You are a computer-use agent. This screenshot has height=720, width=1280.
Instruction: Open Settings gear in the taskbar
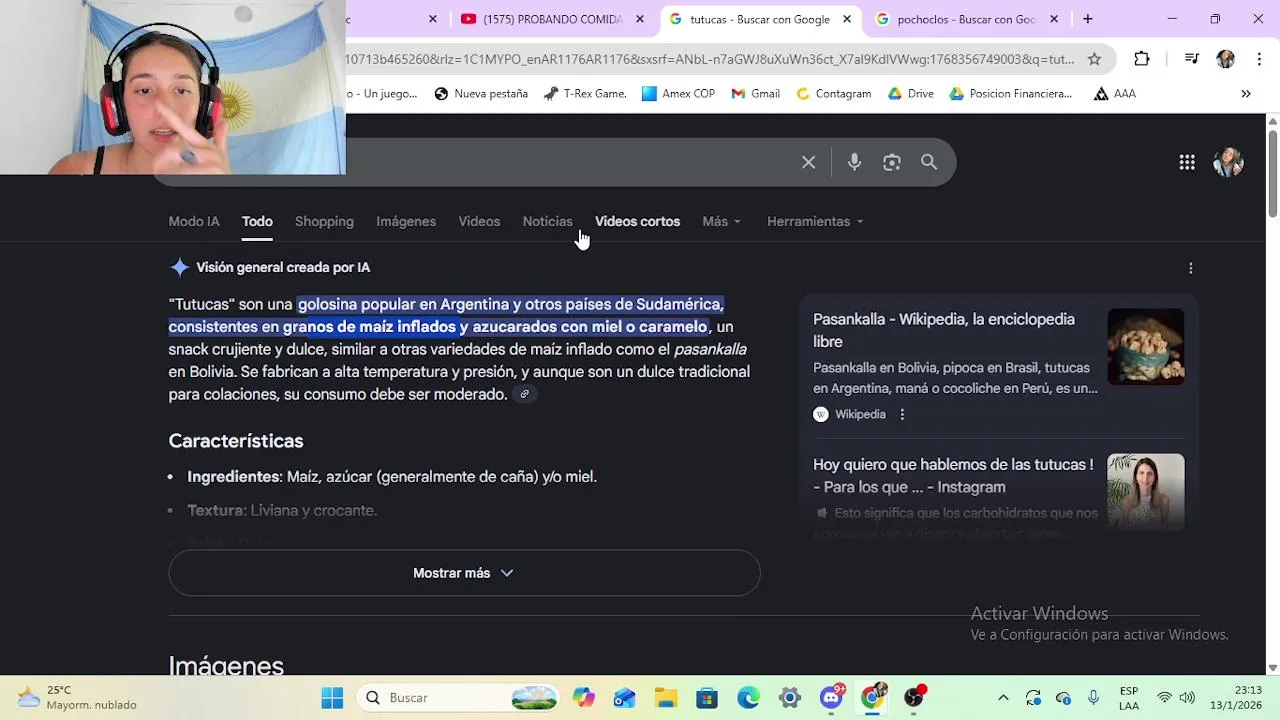tap(789, 698)
